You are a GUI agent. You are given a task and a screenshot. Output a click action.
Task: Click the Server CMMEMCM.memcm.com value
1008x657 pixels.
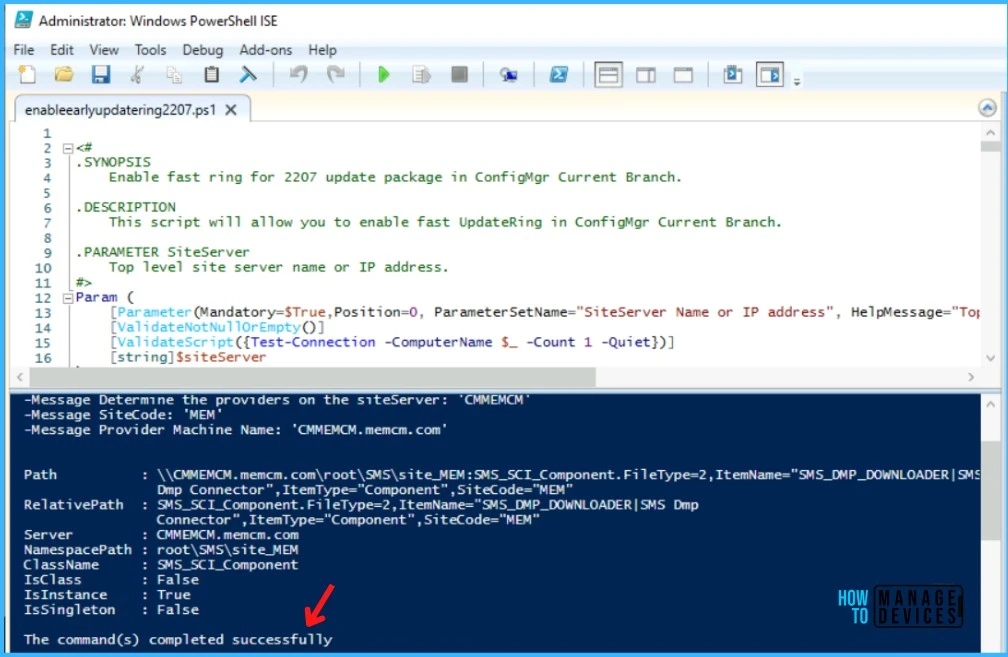(x=228, y=535)
